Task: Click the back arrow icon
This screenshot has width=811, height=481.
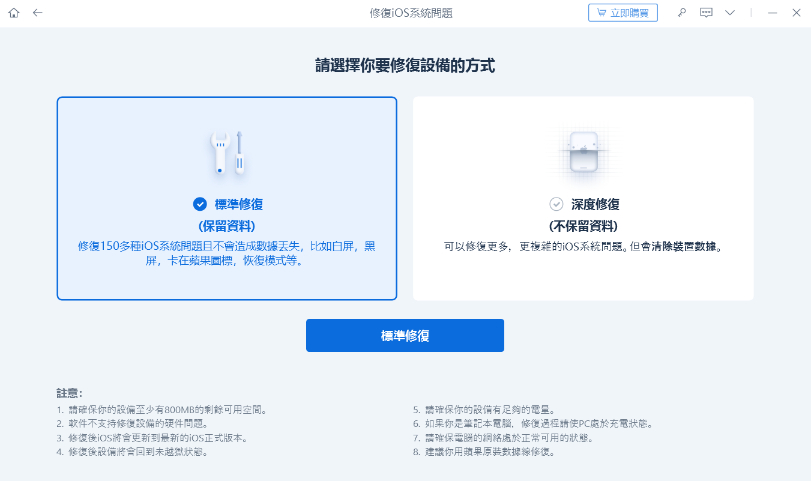Action: click(x=37, y=13)
